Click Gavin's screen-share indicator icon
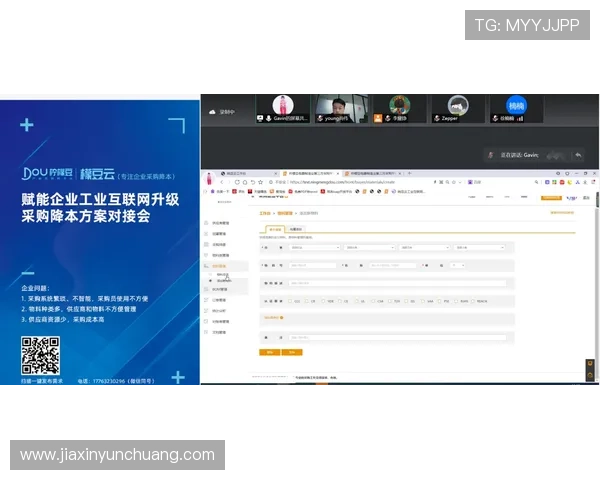Screen dimensions: 600x480 (260, 119)
